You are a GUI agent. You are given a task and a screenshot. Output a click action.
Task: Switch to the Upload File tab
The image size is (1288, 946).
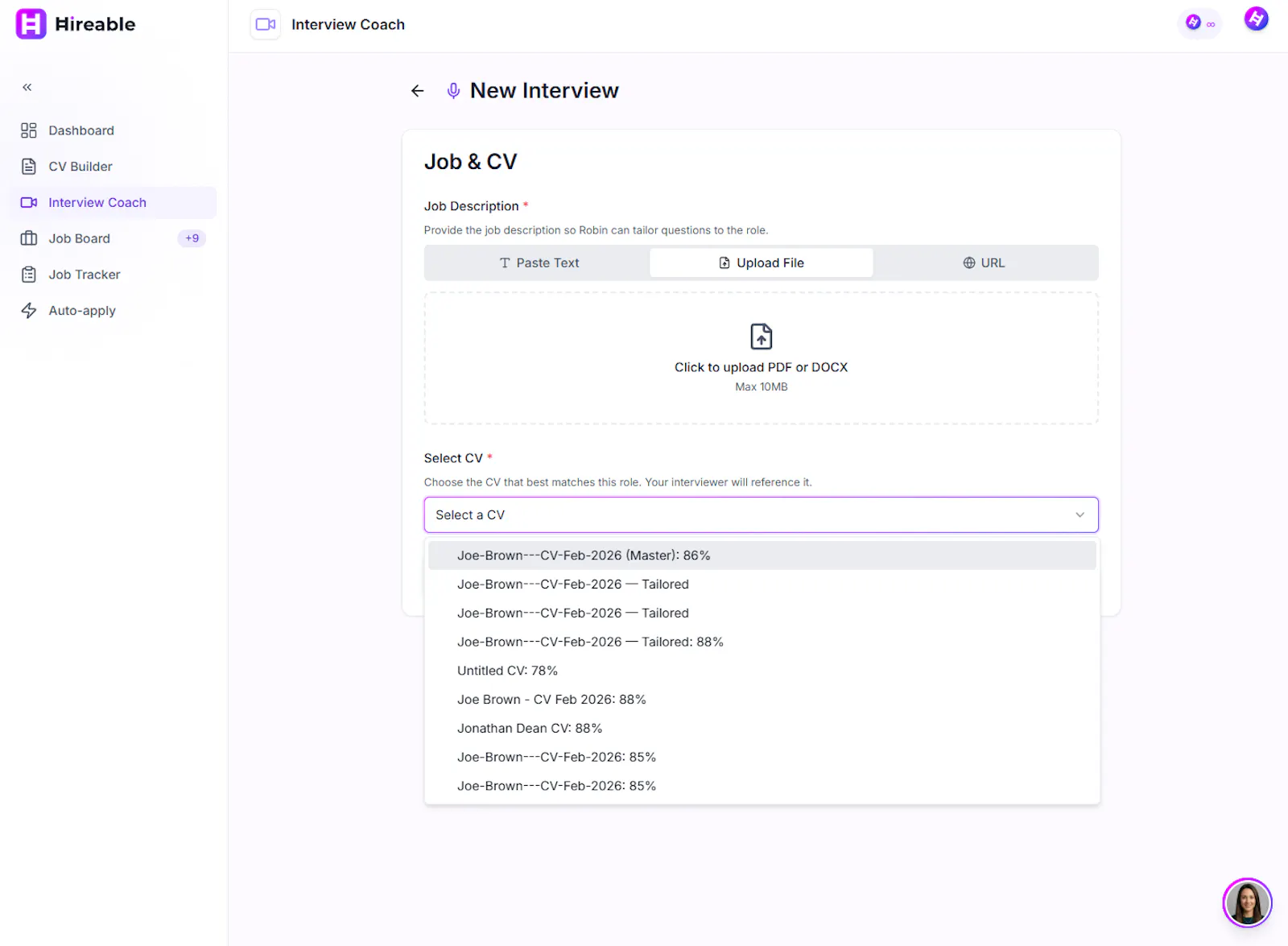click(762, 263)
